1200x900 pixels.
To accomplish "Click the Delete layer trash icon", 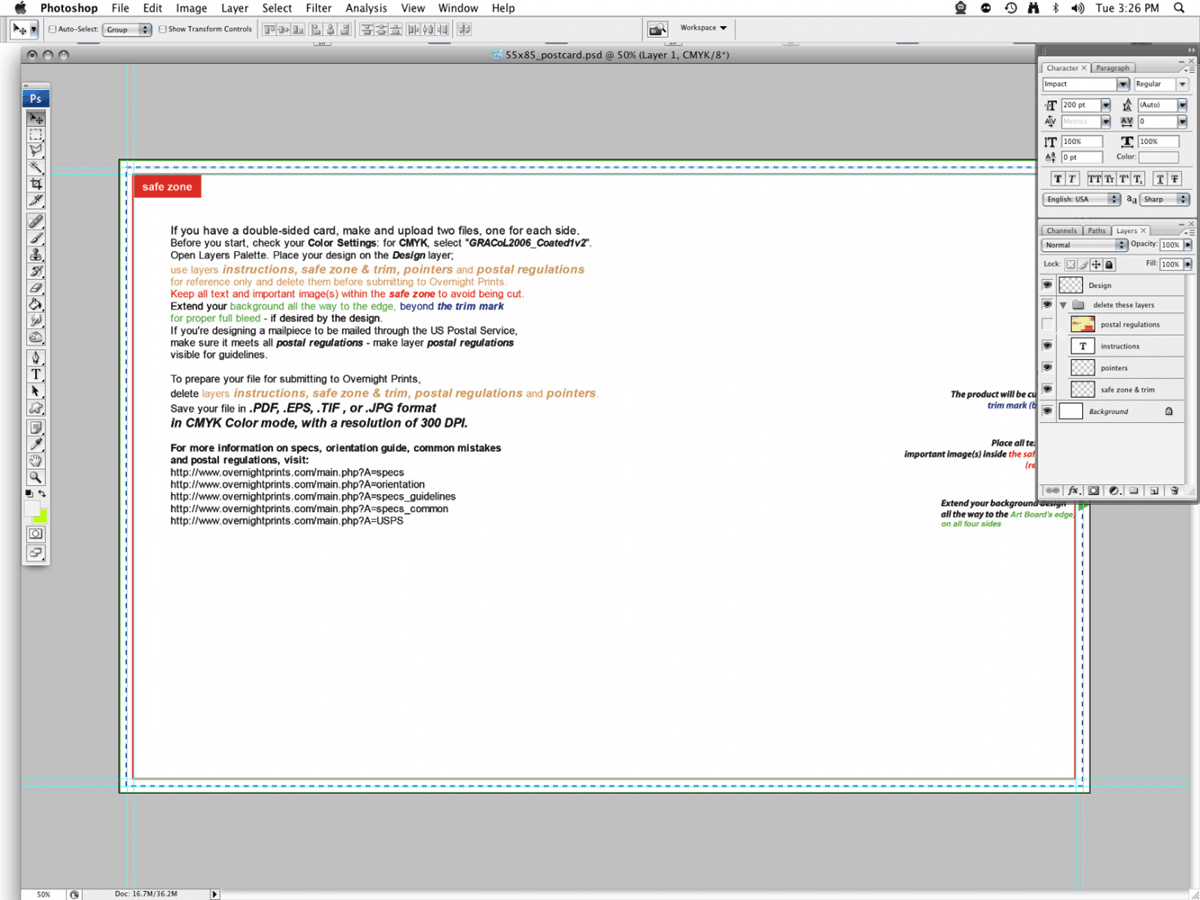I will click(x=1172, y=491).
